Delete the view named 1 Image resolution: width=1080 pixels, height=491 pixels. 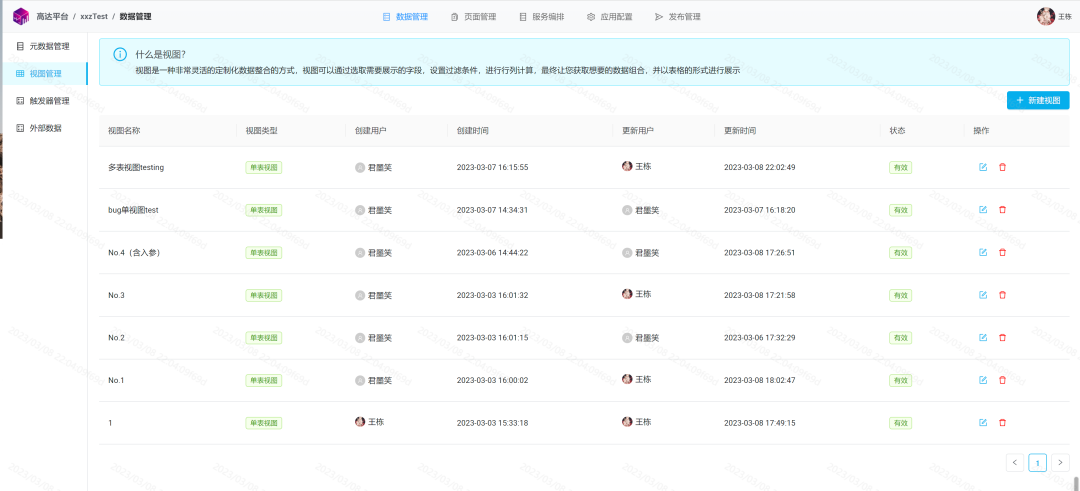(x=1002, y=423)
